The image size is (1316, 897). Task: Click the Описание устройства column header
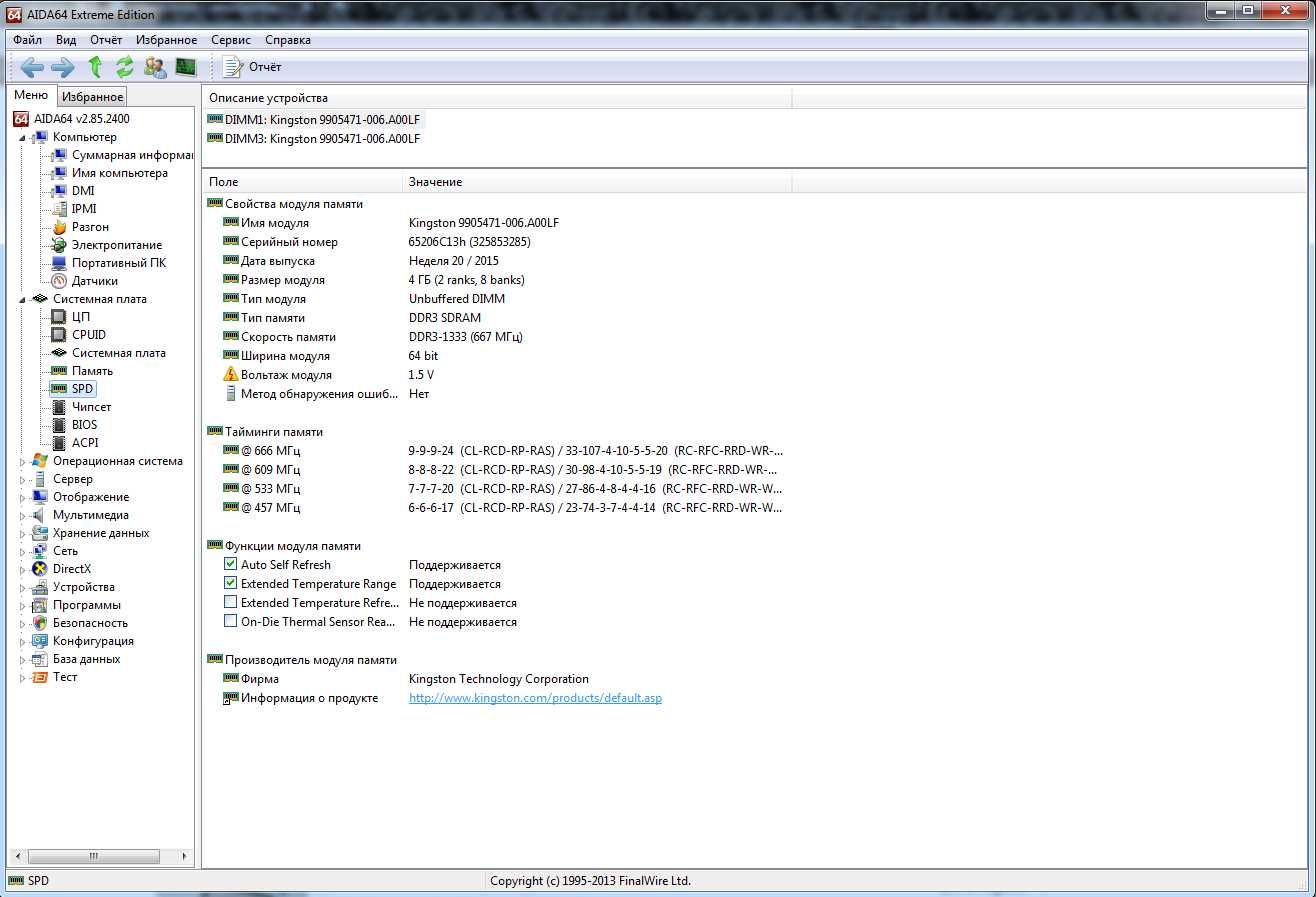pyautogui.click(x=497, y=98)
